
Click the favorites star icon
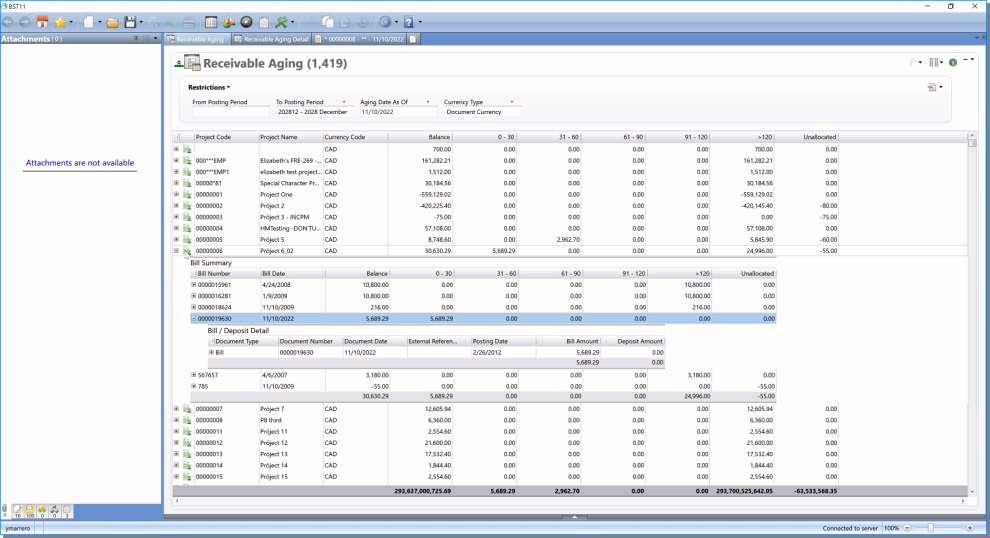click(x=60, y=21)
